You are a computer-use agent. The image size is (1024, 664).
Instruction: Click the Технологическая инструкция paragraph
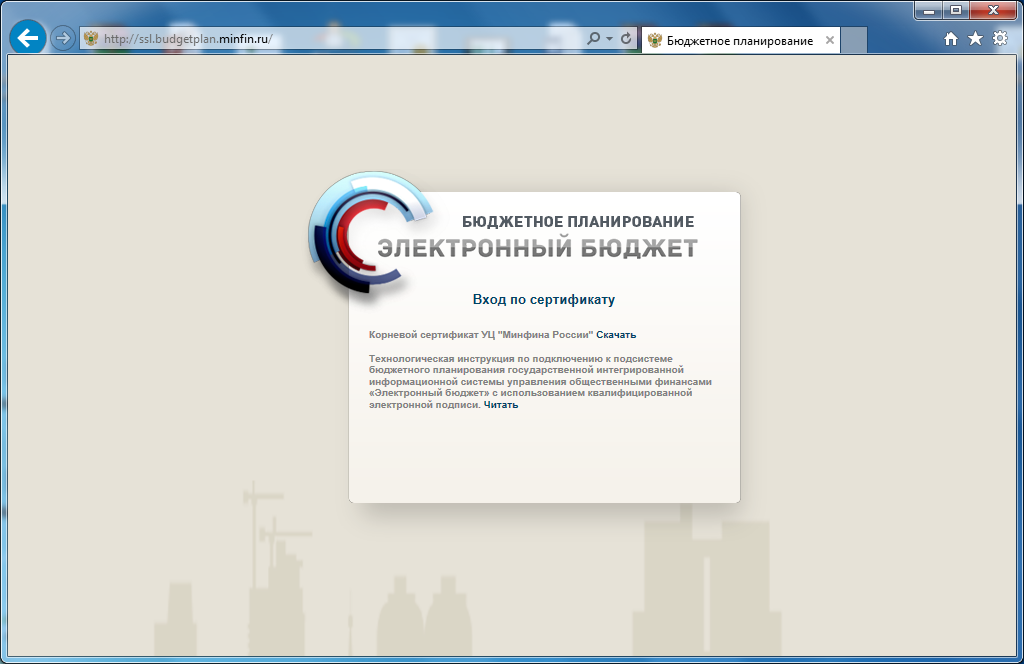click(x=540, y=382)
